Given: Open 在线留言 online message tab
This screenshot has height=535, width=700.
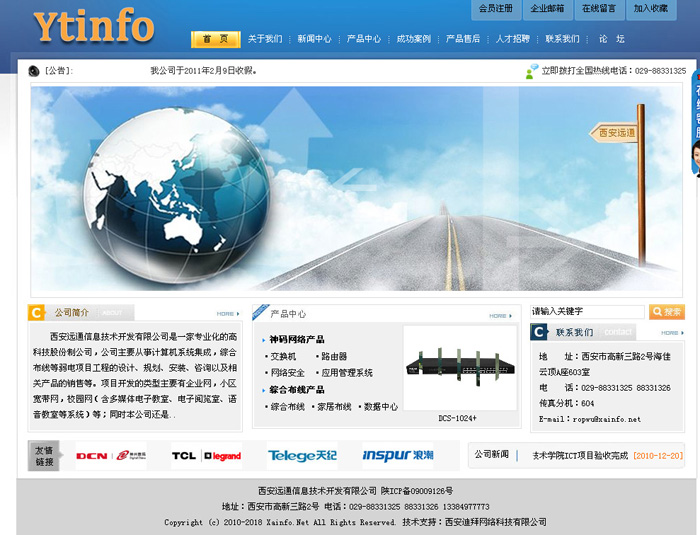Looking at the screenshot, I should 599,9.
